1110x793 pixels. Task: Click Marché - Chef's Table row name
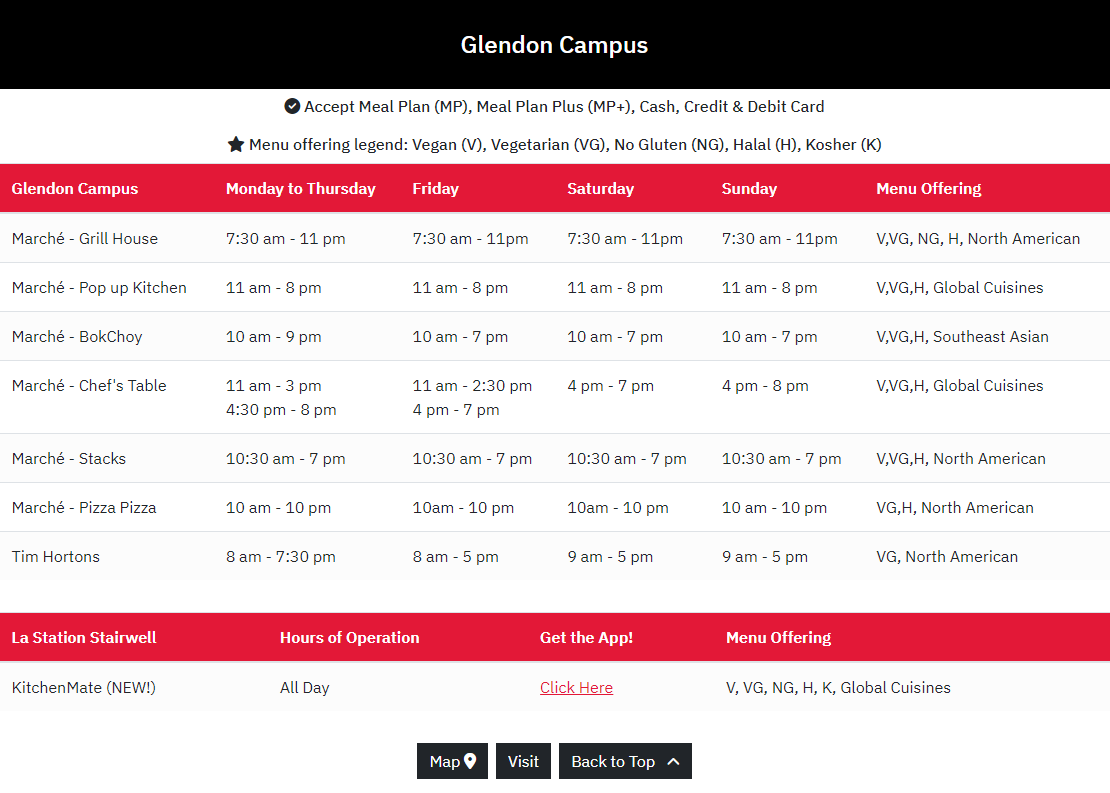(89, 385)
